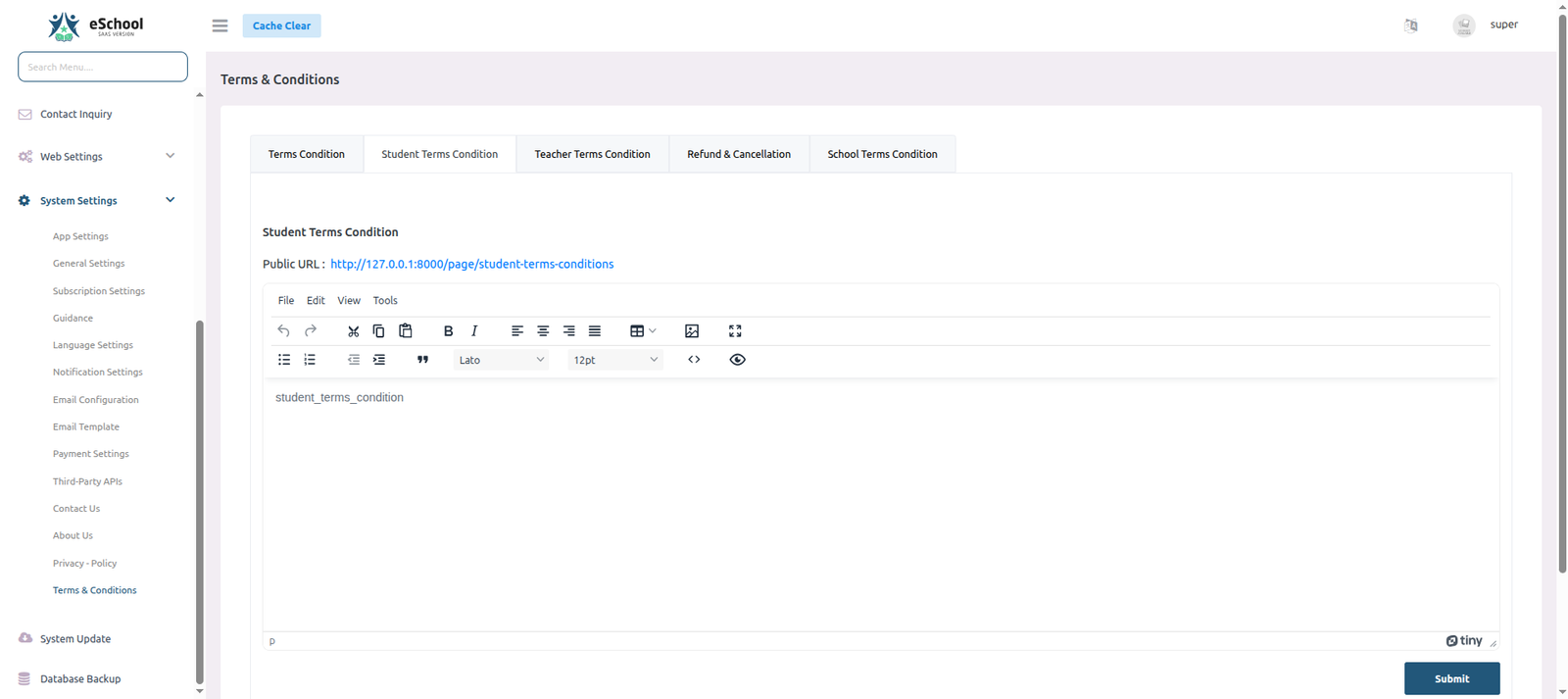Insert a blockquote with quote icon
1568x699 pixels.
point(422,360)
